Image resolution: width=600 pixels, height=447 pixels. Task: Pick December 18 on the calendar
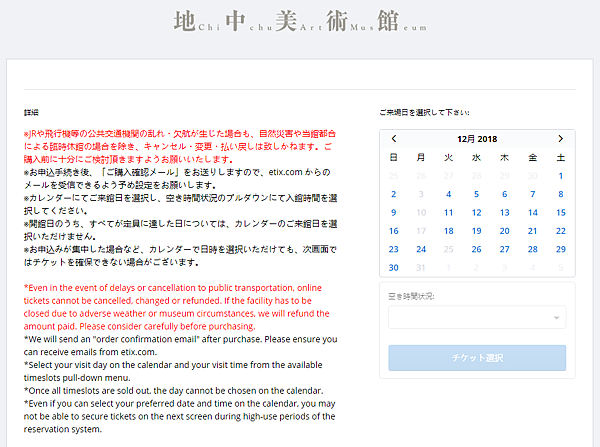(448, 231)
